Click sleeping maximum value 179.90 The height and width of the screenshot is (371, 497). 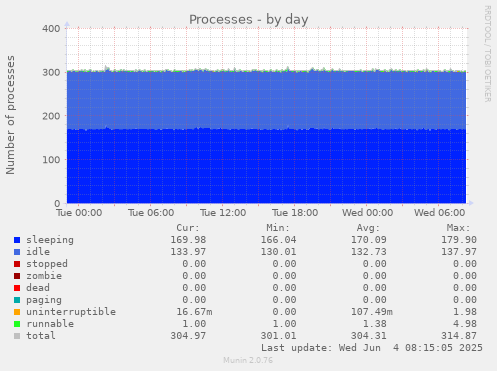[x=459, y=240]
